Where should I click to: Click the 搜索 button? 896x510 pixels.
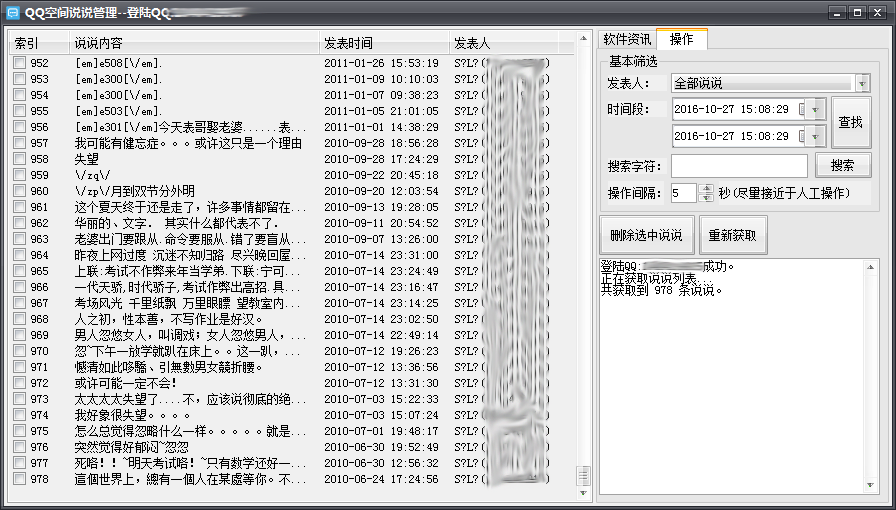tap(843, 165)
